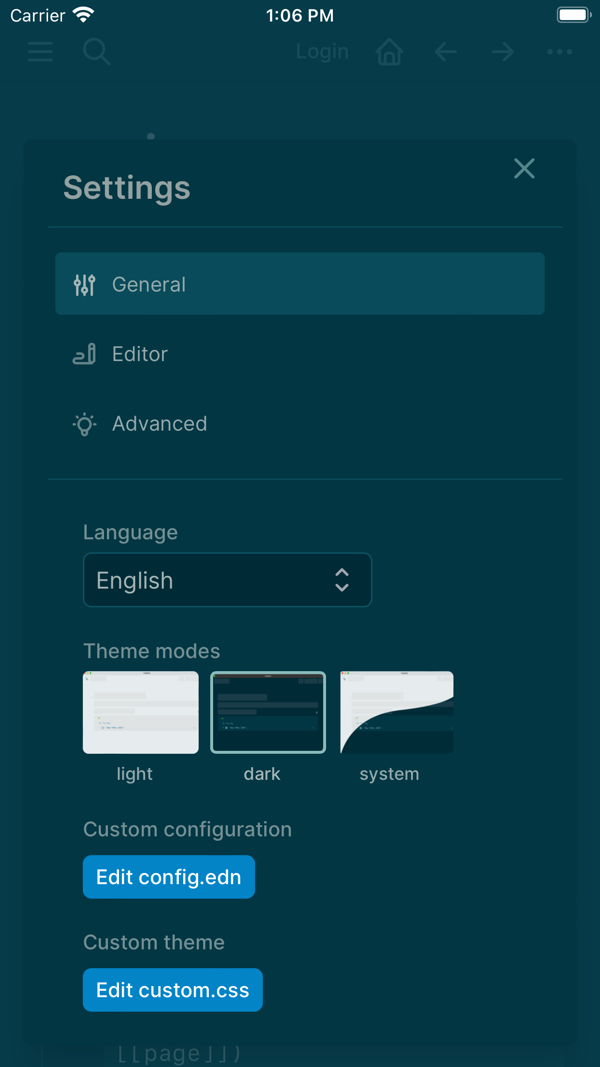The image size is (600, 1067).
Task: Close the Settings dialog
Action: 524,169
